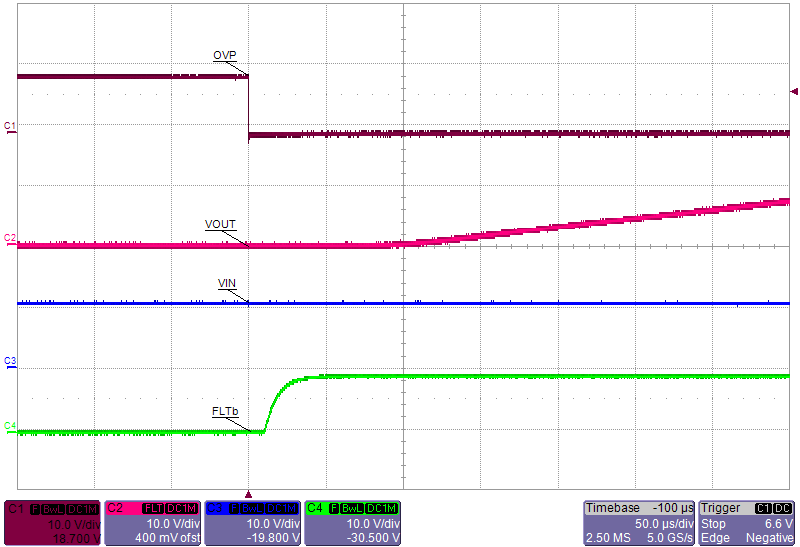Click the trigger time marker below grid
Image resolution: width=800 pixels, height=547 pixels.
[249, 493]
